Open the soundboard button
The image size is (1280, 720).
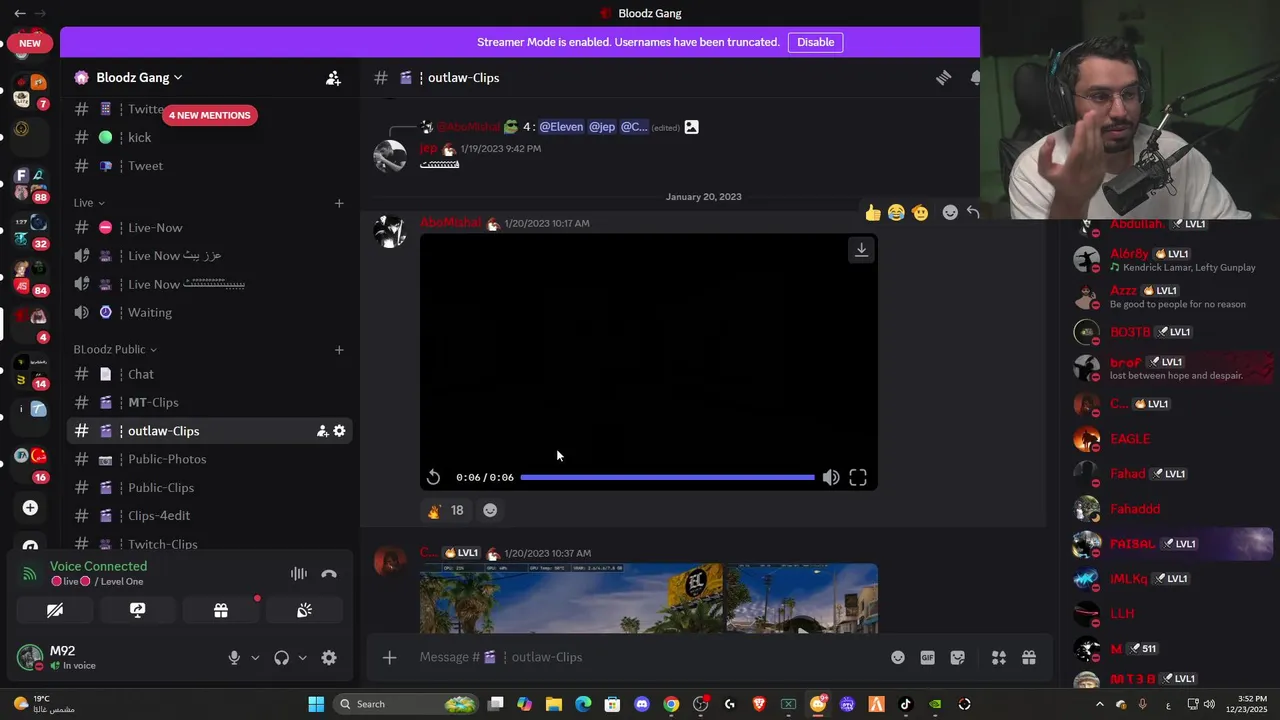click(x=304, y=610)
